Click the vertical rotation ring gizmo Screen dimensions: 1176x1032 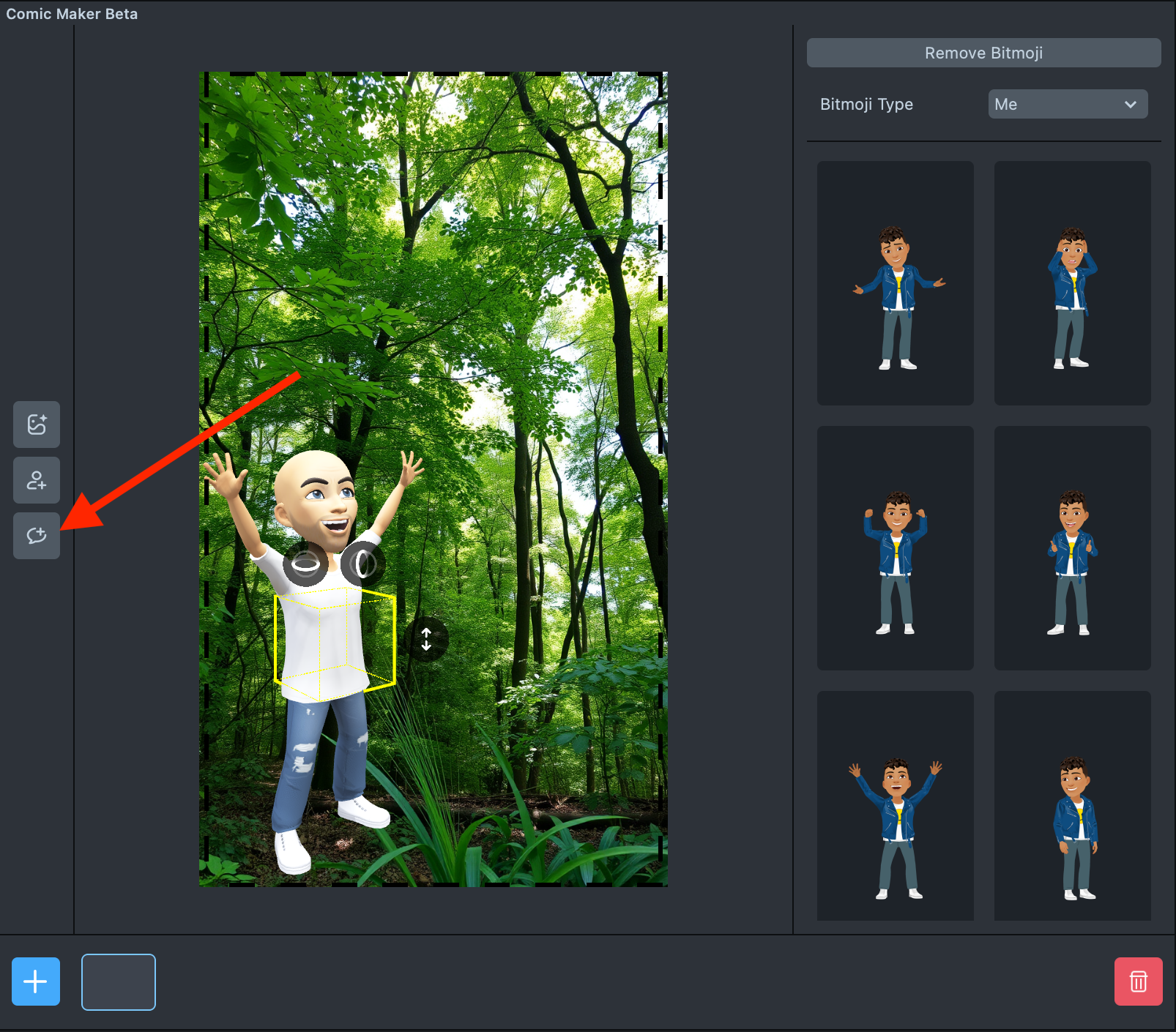click(x=362, y=564)
